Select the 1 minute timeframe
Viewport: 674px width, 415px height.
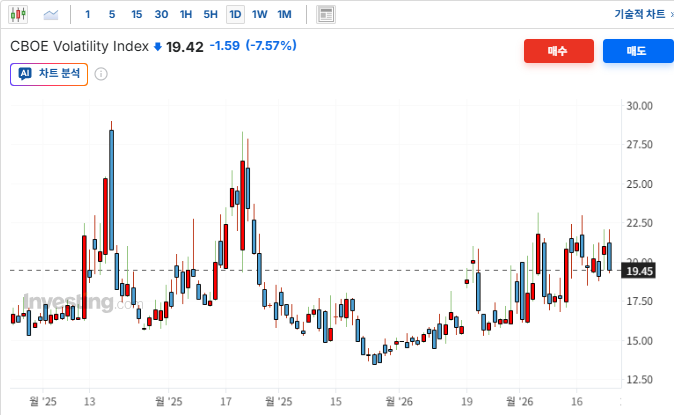tap(88, 15)
